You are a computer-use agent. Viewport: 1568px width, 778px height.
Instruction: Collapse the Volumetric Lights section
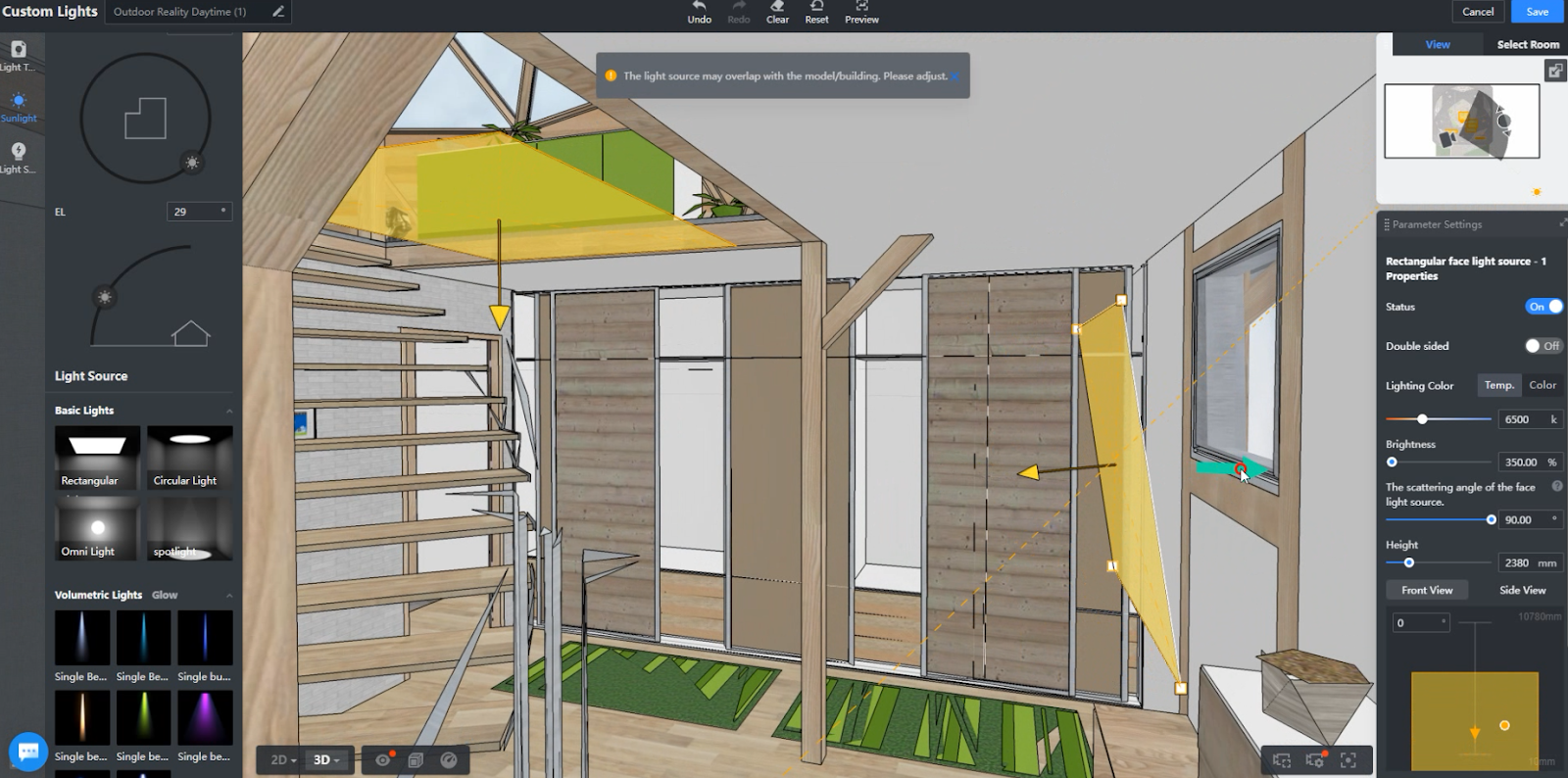pos(229,596)
